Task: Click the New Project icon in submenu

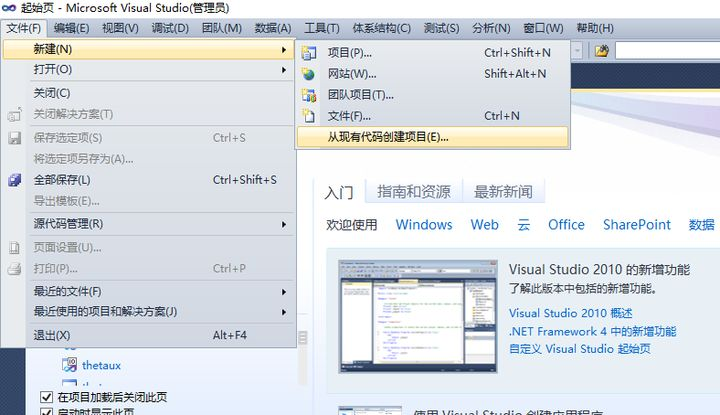Action: pyautogui.click(x=309, y=53)
